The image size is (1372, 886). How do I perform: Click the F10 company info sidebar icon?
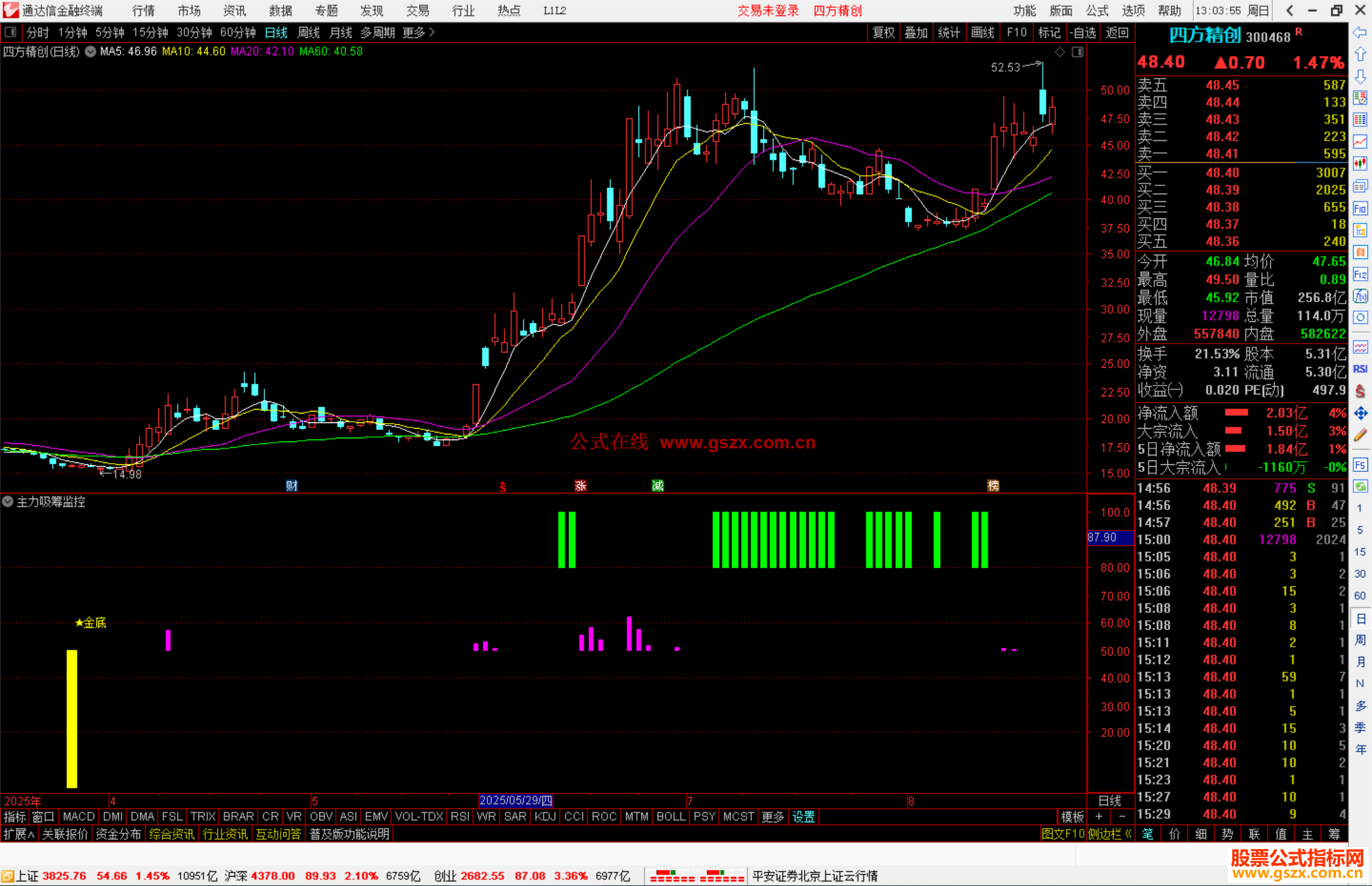pyautogui.click(x=1360, y=208)
